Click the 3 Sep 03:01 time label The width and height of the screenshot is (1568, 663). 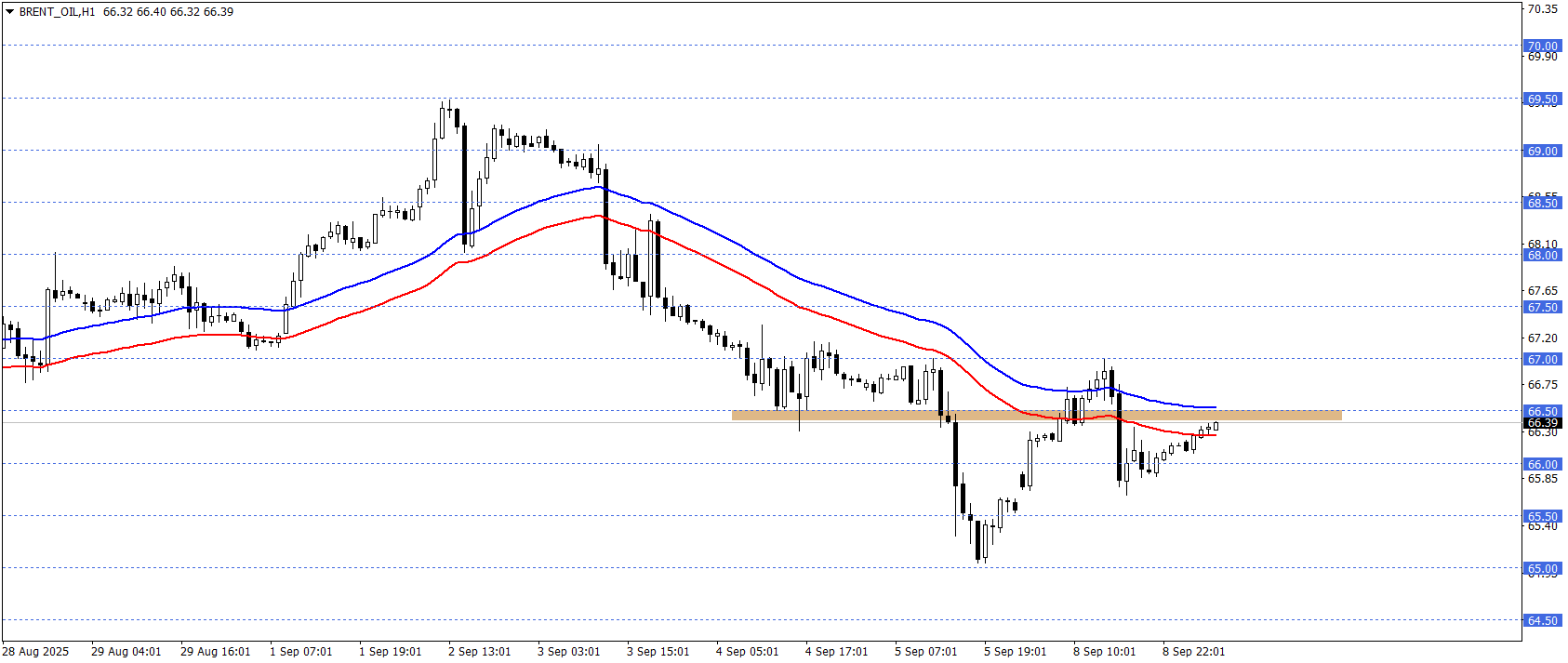point(568,652)
